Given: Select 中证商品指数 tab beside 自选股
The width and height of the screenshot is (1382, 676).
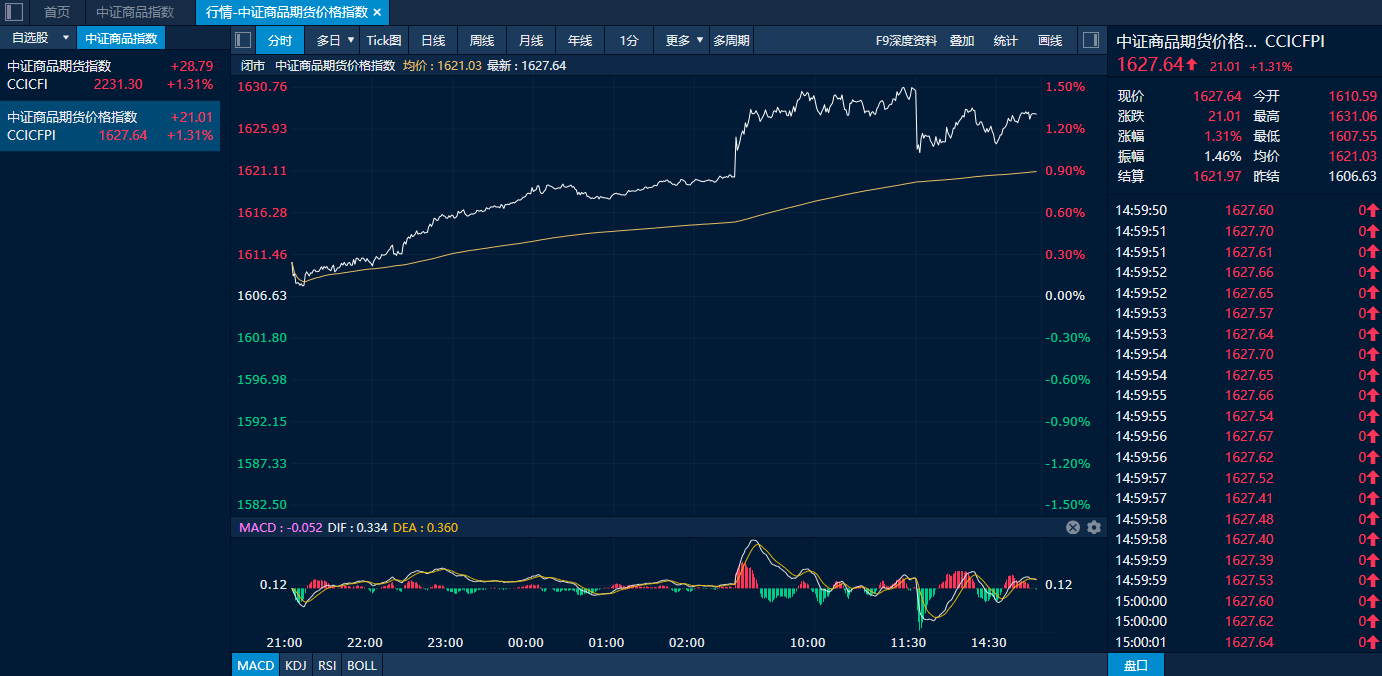Looking at the screenshot, I should 121,38.
